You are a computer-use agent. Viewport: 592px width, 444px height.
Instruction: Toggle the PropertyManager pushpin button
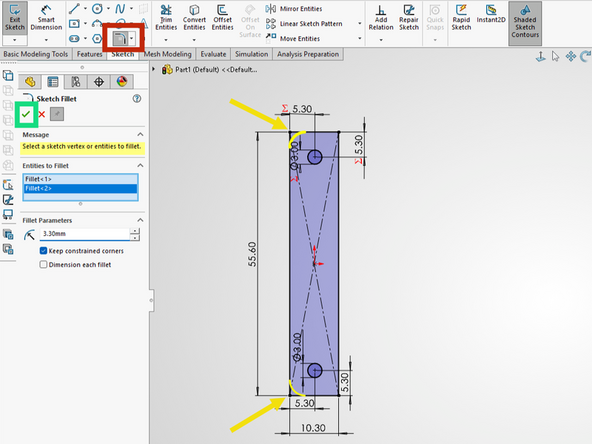57,114
